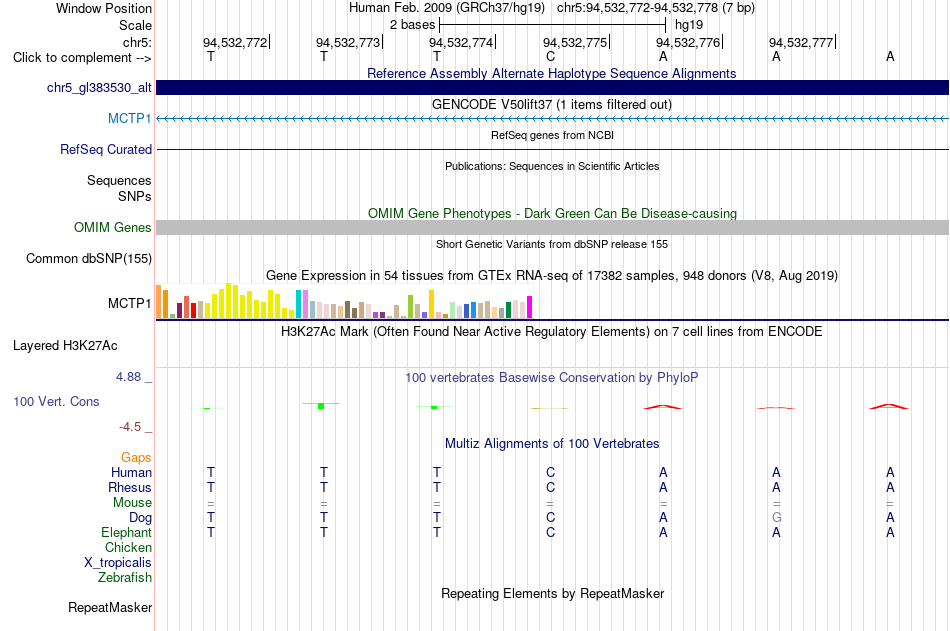Viewport: 950px width, 631px height.
Task: Click the Elephant species label
Action: point(126,532)
